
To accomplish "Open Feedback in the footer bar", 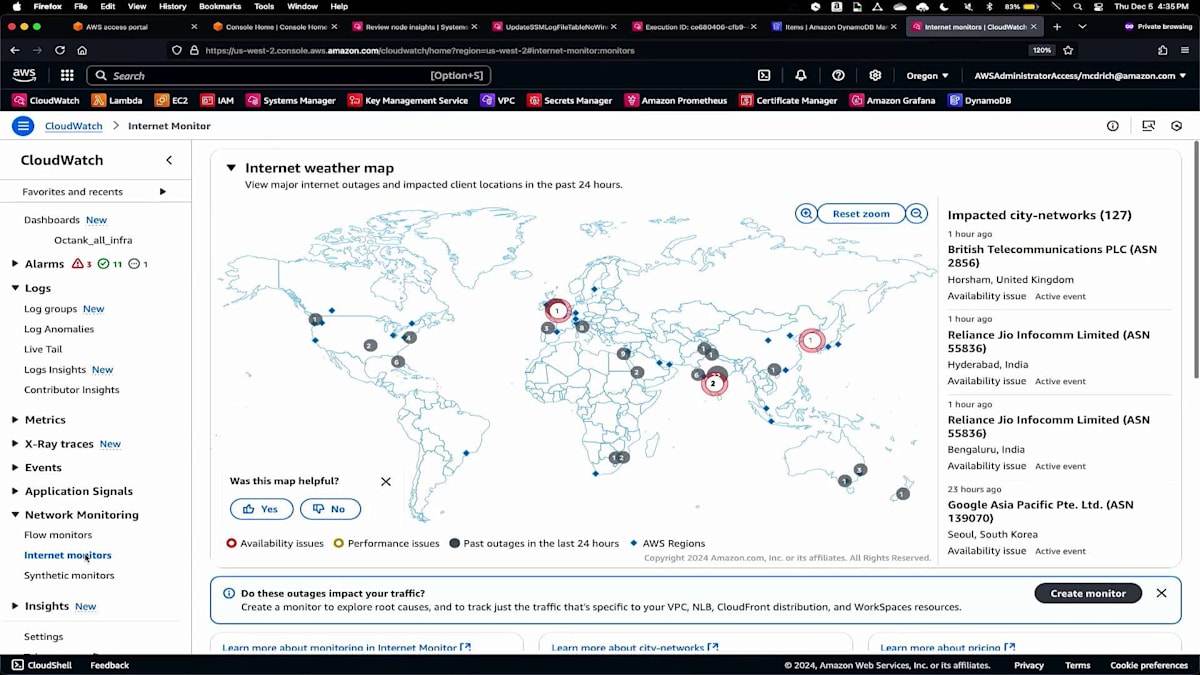I will tap(110, 665).
